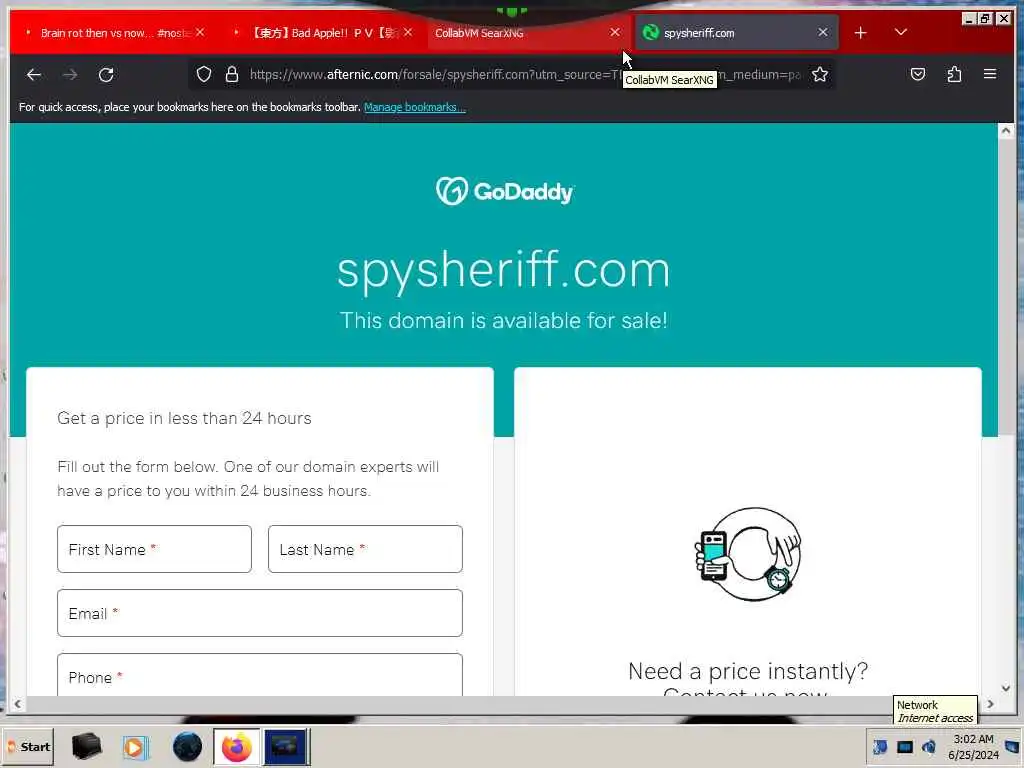Click the horizontal scroll right arrow

[x=991, y=704]
